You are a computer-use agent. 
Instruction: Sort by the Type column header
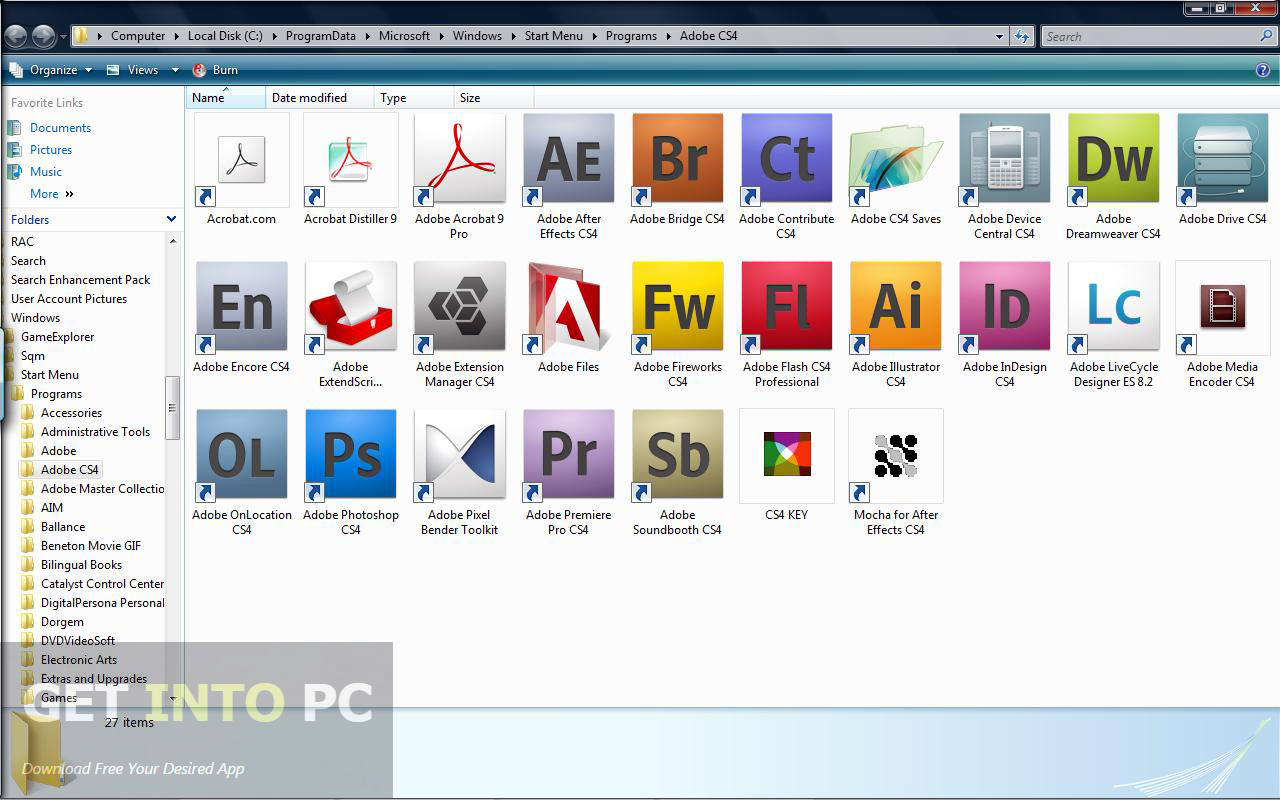click(x=414, y=98)
